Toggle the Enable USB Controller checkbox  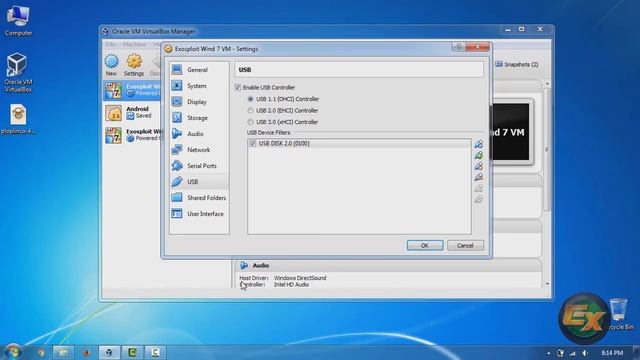tap(238, 87)
